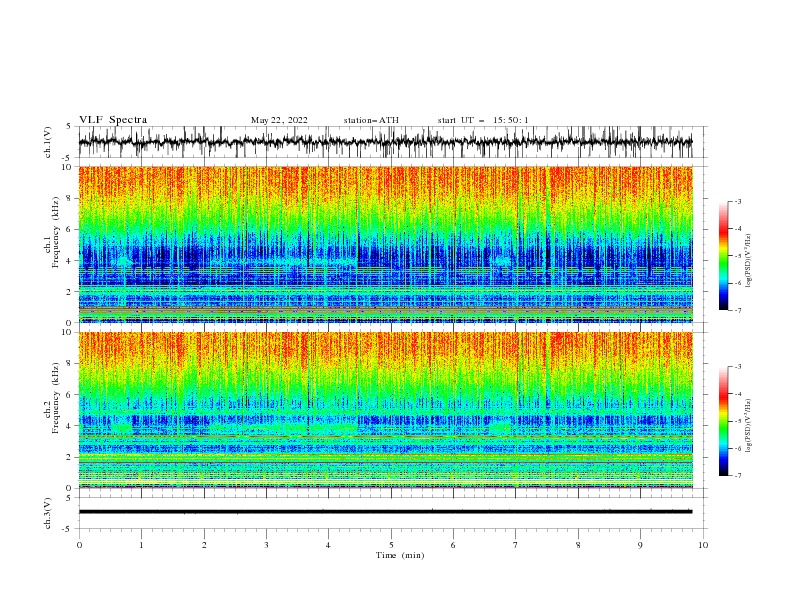
Task: Click the "Time (min)" axis title
Action: click(400, 555)
